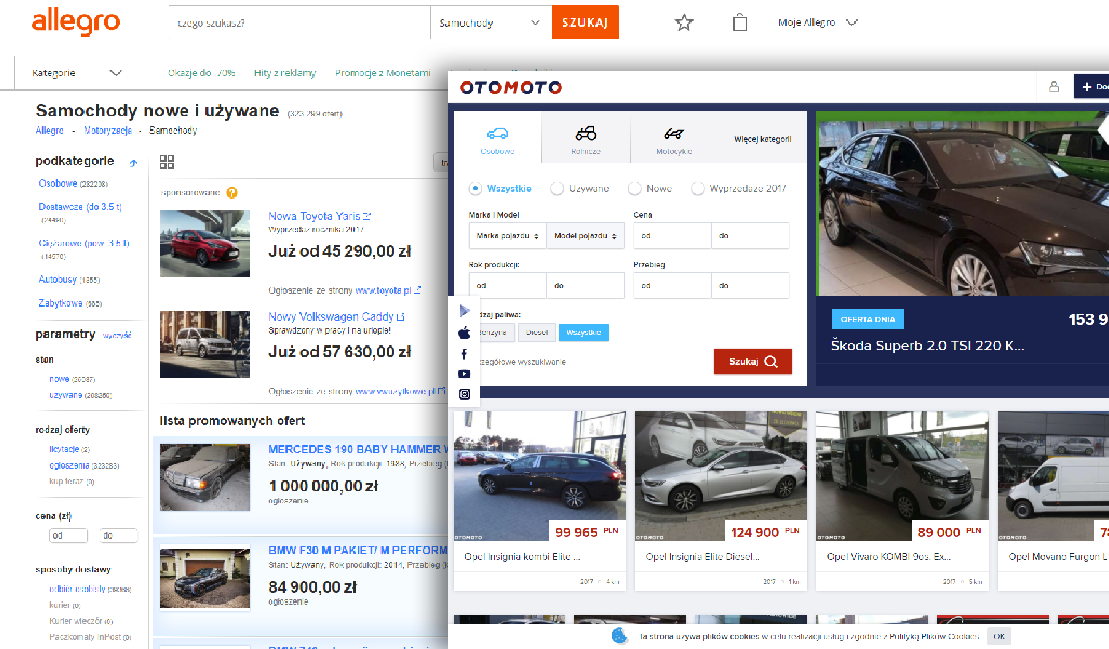
Task: Open BMW F30 M Pakiet listing title
Action: [x=358, y=550]
